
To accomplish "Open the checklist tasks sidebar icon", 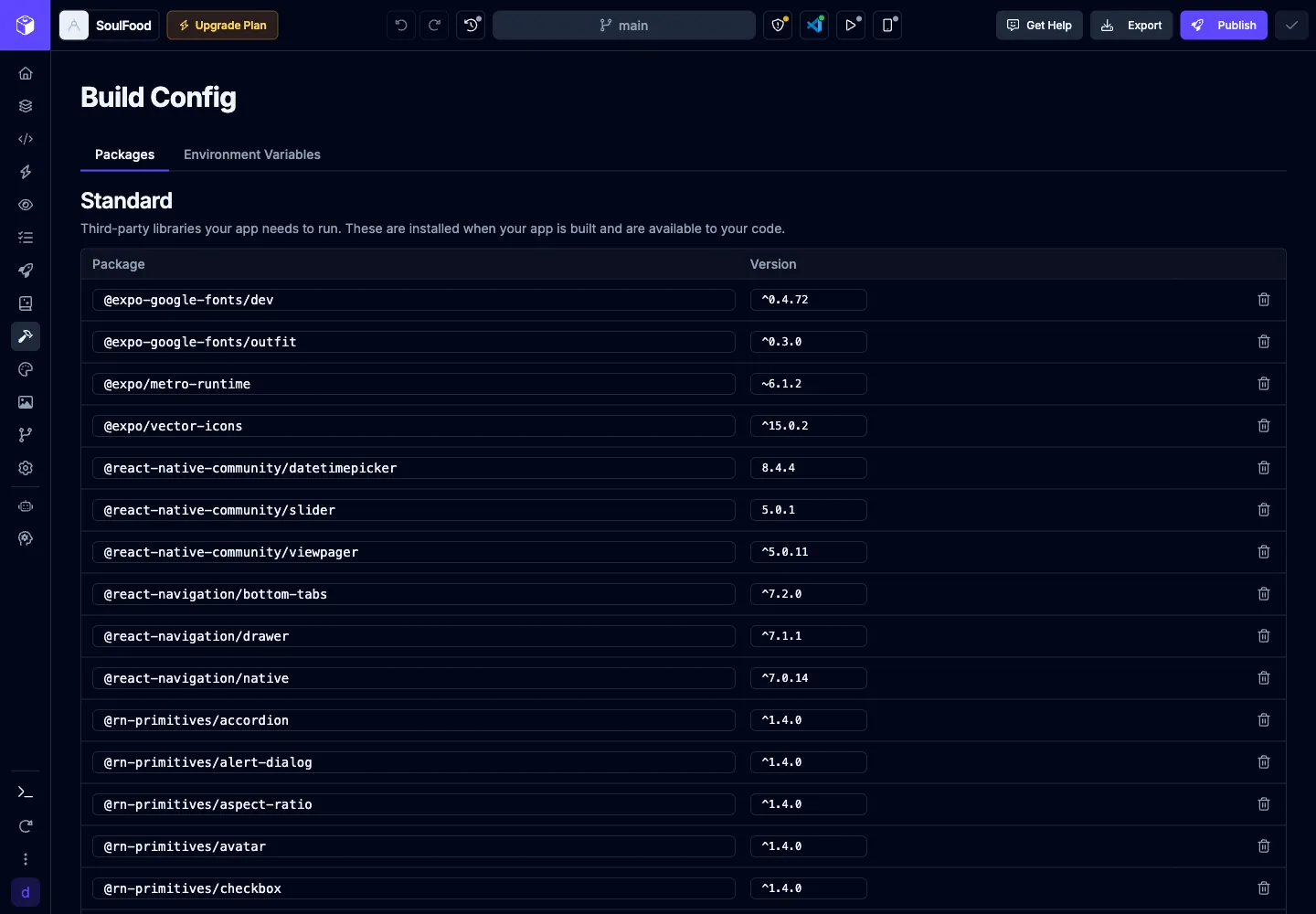I will [x=26, y=238].
